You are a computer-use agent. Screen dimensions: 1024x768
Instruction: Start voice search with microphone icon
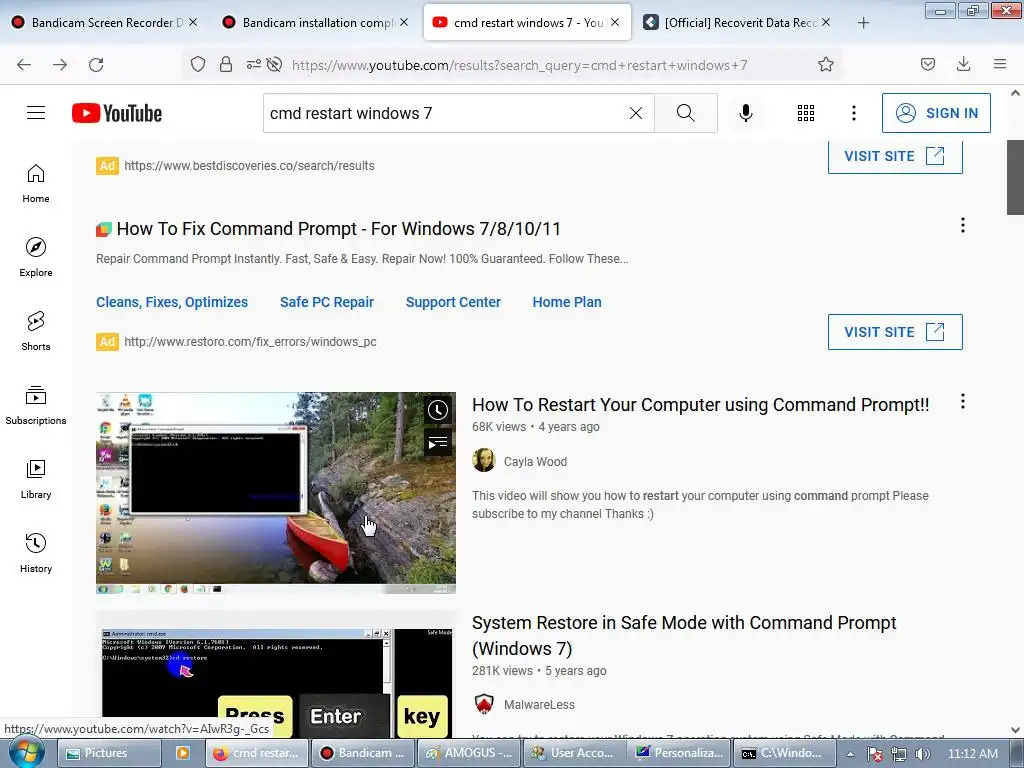tap(745, 113)
